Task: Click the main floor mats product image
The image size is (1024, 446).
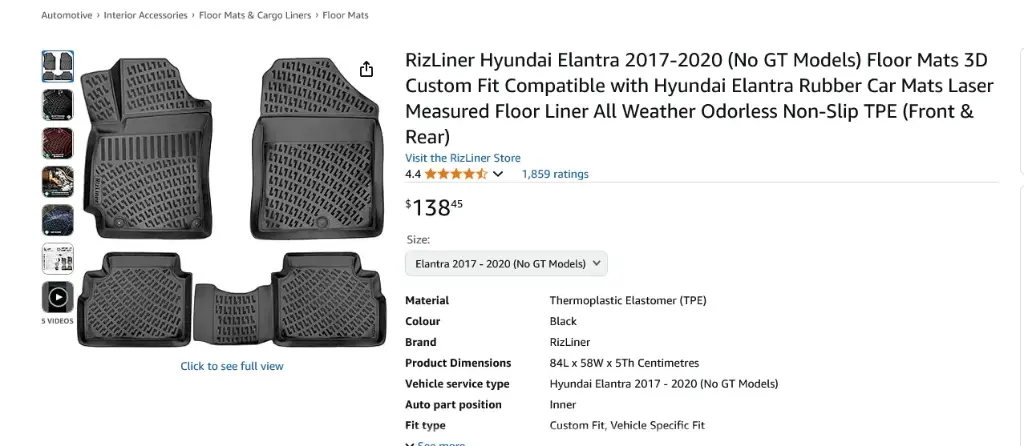Action: click(x=232, y=200)
